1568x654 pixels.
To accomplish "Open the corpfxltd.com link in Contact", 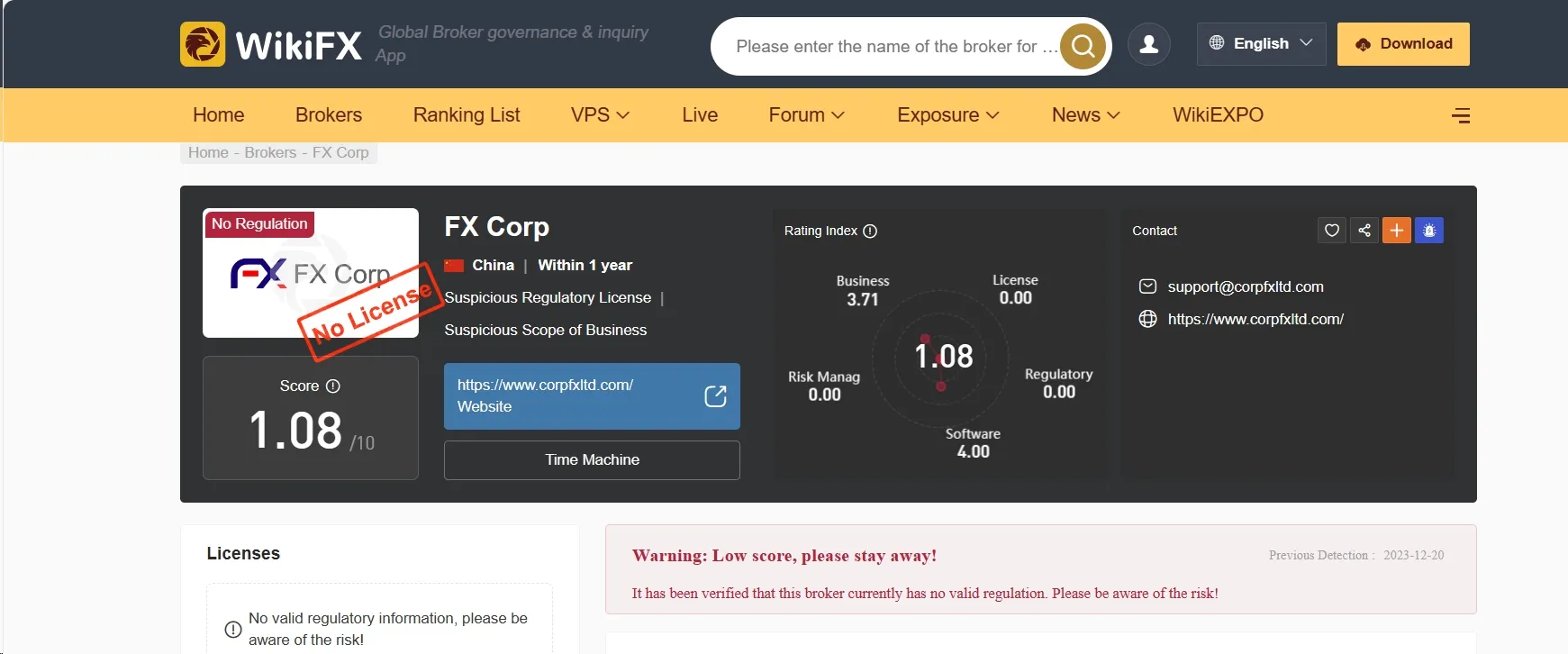I will click(1255, 319).
